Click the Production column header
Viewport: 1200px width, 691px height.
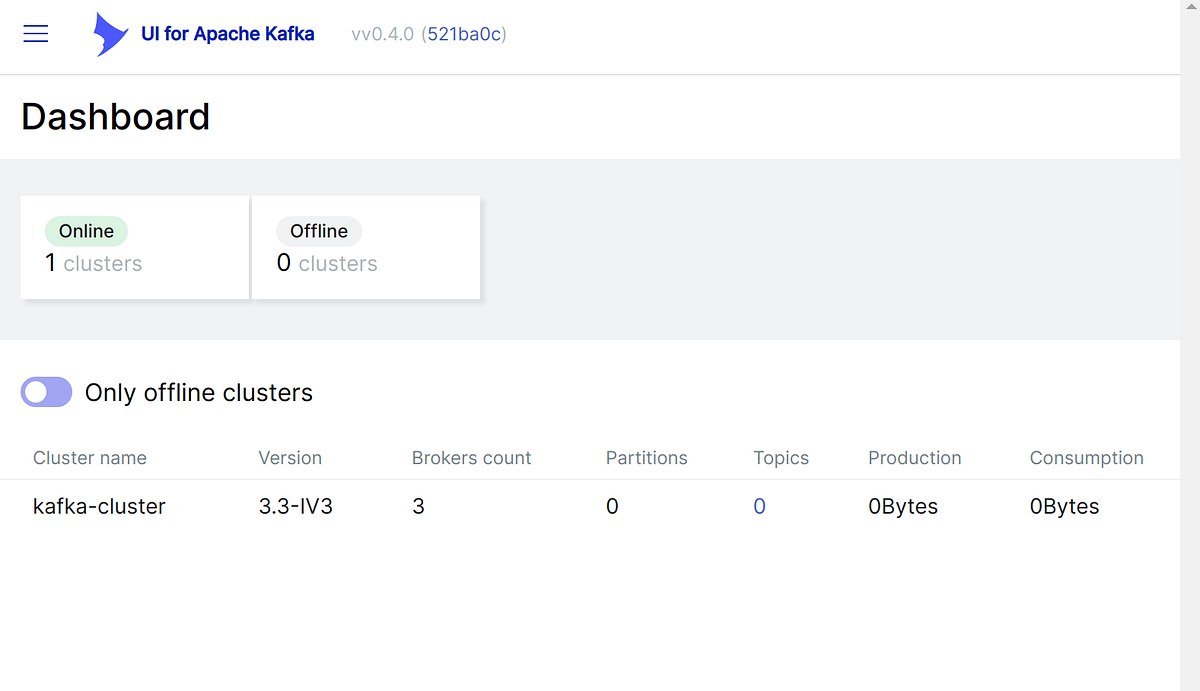tap(914, 458)
